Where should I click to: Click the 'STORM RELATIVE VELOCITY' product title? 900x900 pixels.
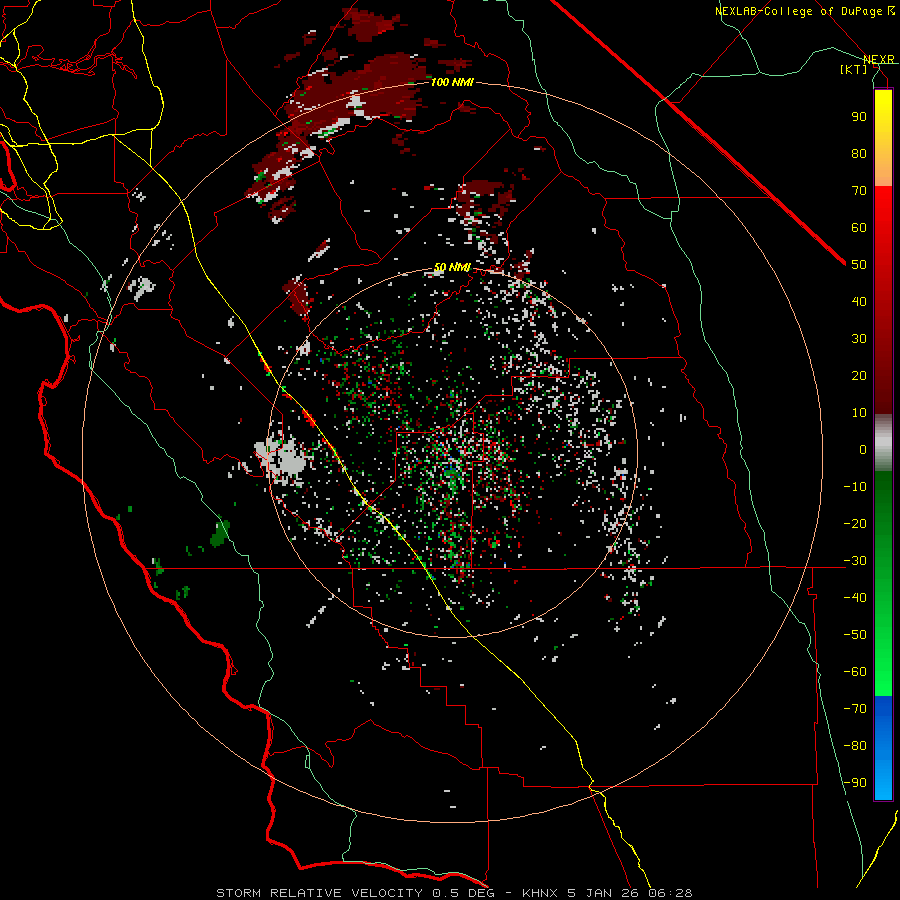319,893
